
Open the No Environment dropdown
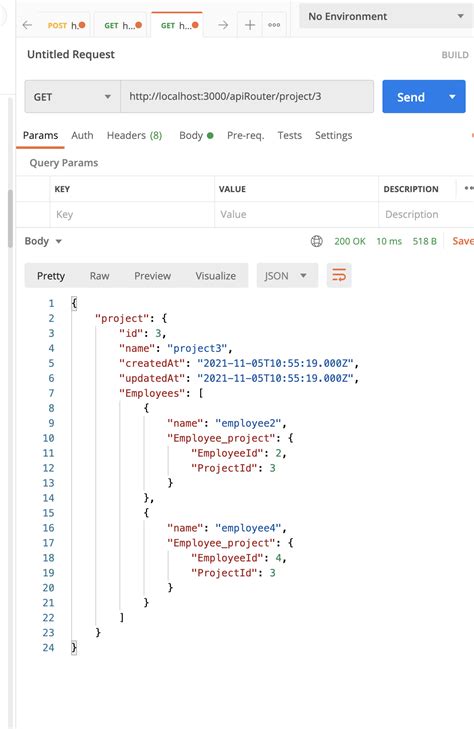pos(387,16)
